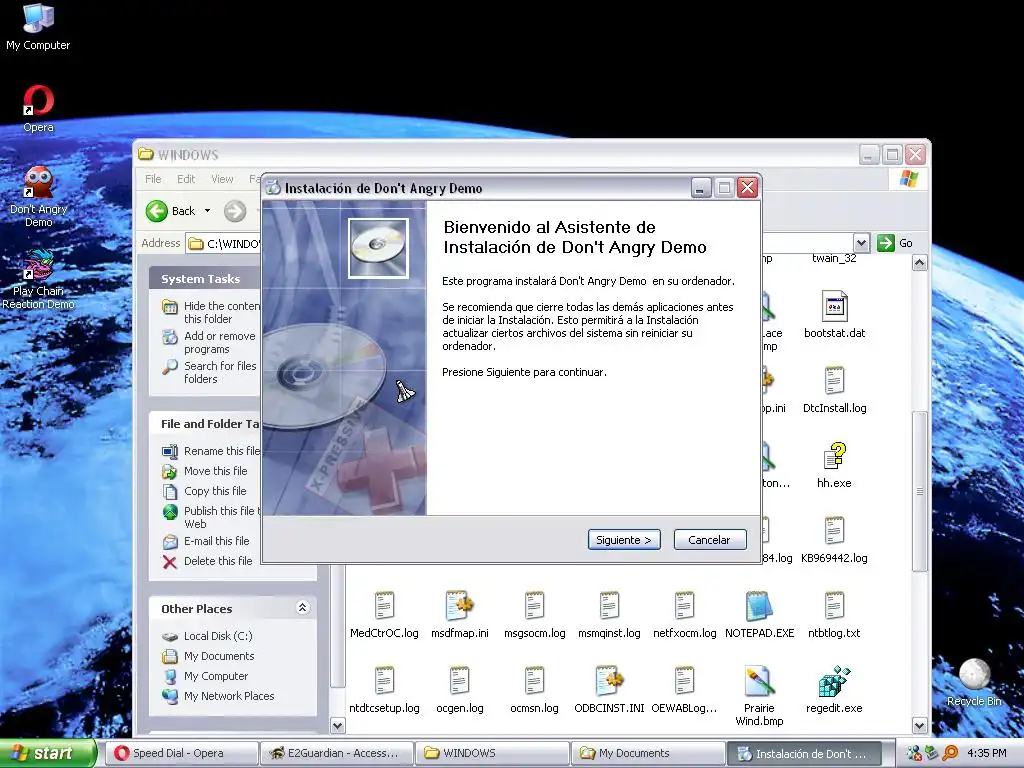Click the Publish this file to Web link
Screen dimensions: 1024x768
(x=211, y=517)
